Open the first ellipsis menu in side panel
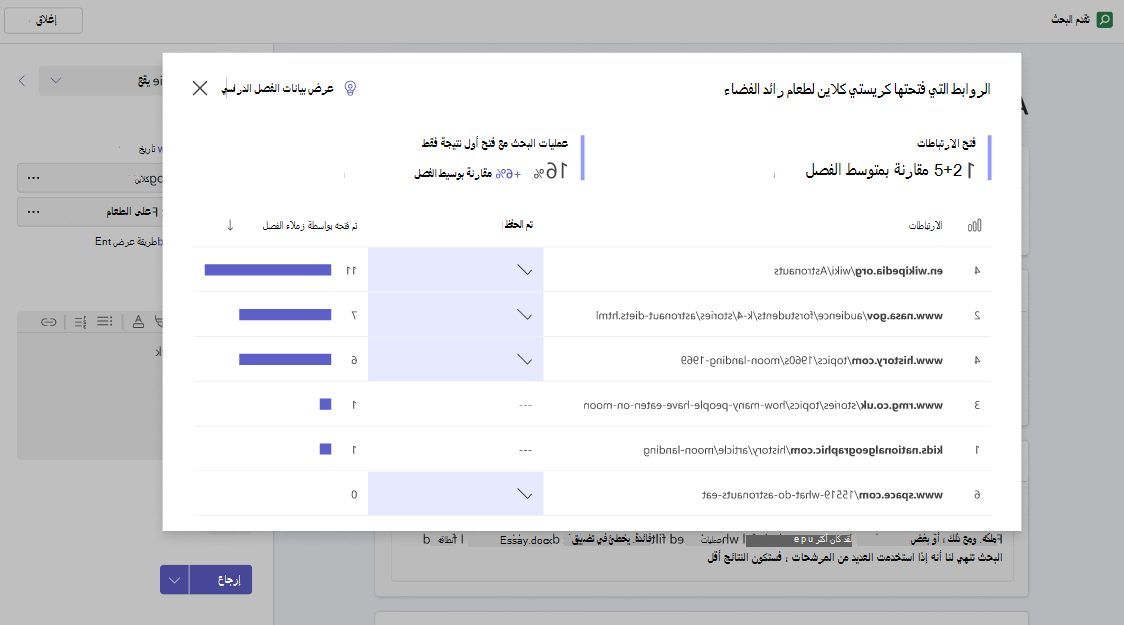Image resolution: width=1124 pixels, height=625 pixels. pyautogui.click(x=34, y=178)
